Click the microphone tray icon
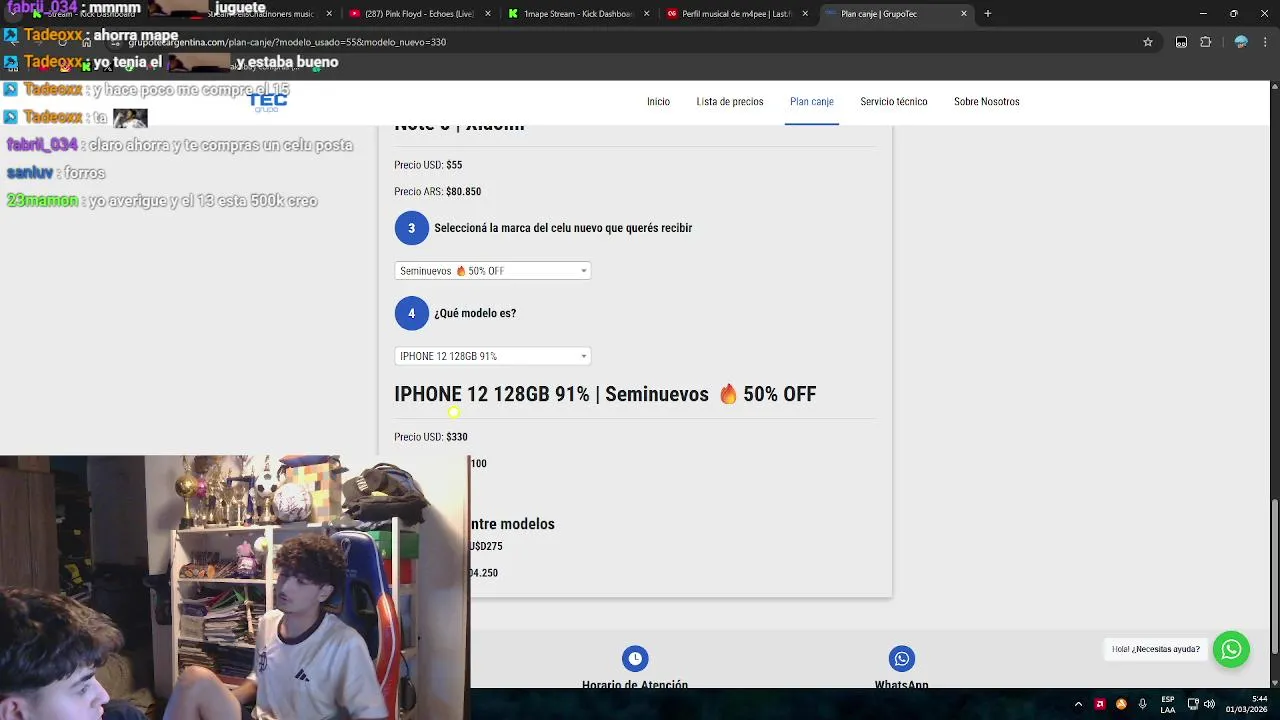Viewport: 1280px width, 720px height. 1142,704
